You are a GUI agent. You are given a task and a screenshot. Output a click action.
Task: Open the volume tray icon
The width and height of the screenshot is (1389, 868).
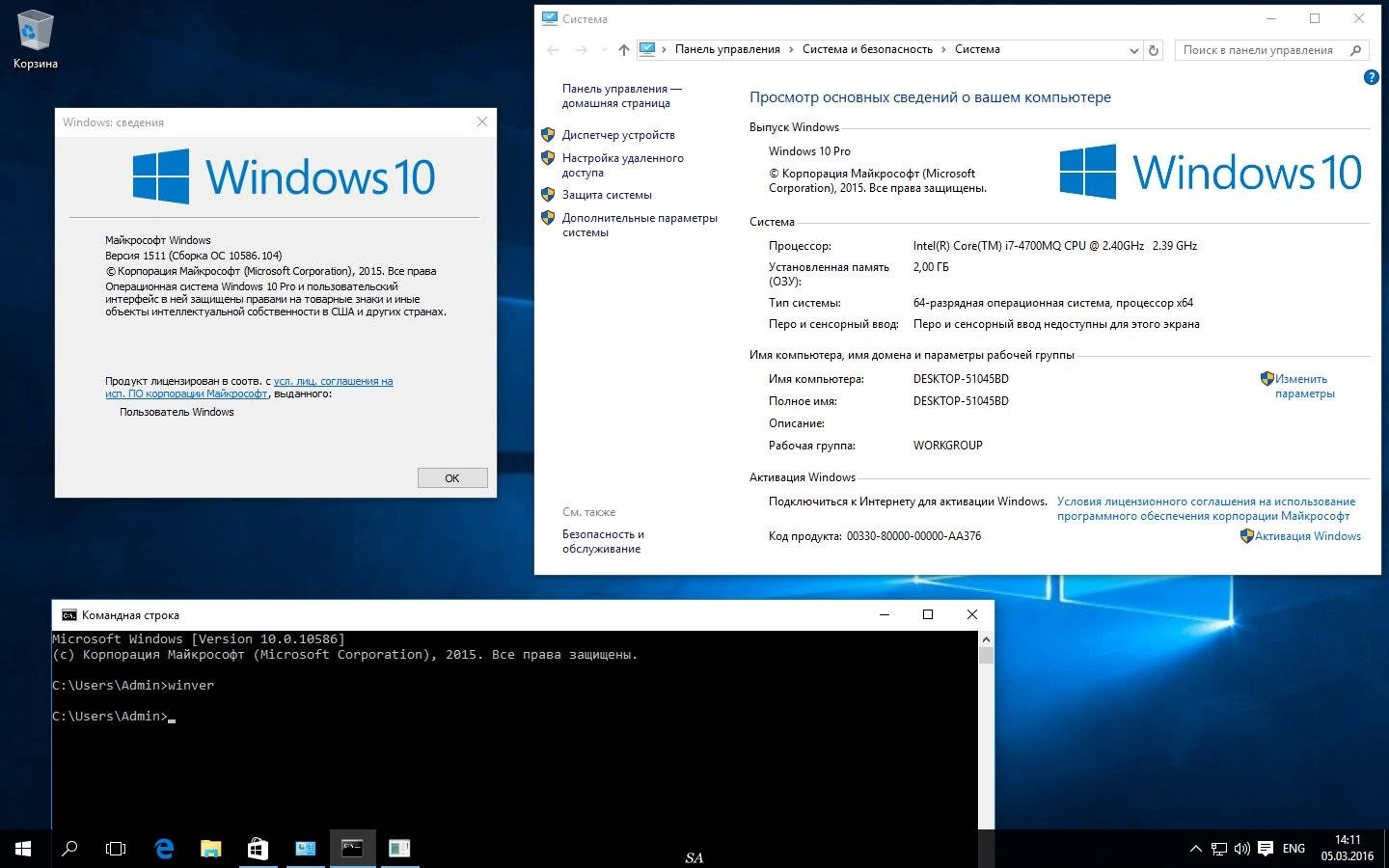(x=1242, y=849)
